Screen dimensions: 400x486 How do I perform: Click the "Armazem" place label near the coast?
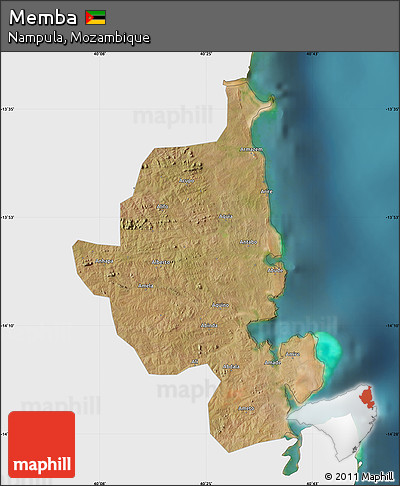click(251, 150)
